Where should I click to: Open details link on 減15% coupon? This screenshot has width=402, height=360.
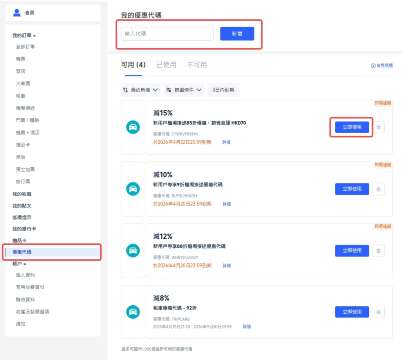[x=226, y=142]
